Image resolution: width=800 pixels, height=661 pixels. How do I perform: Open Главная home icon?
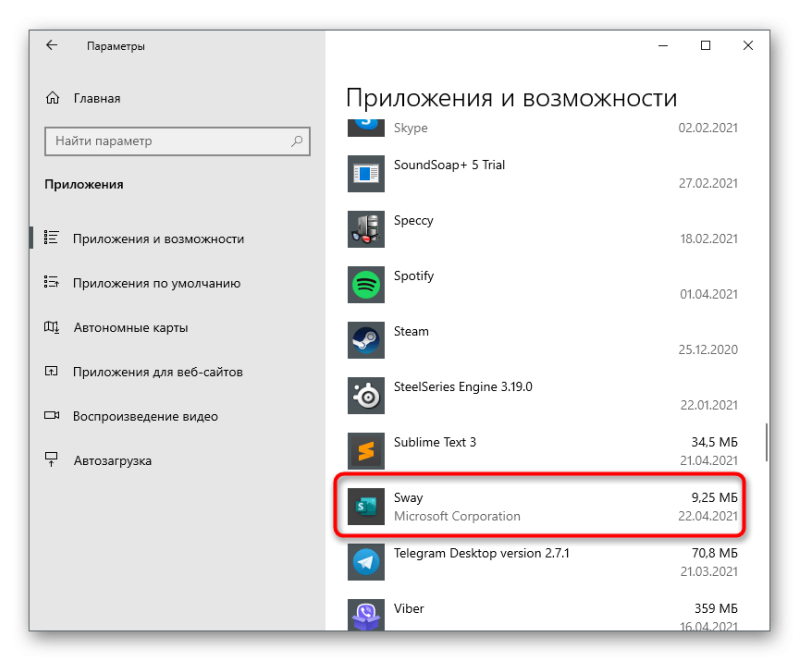point(53,98)
